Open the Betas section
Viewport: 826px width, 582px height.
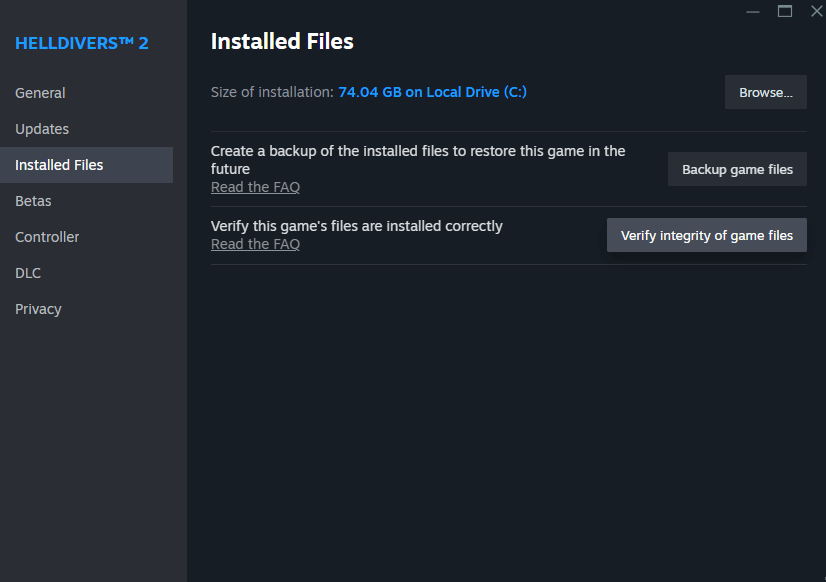point(33,200)
